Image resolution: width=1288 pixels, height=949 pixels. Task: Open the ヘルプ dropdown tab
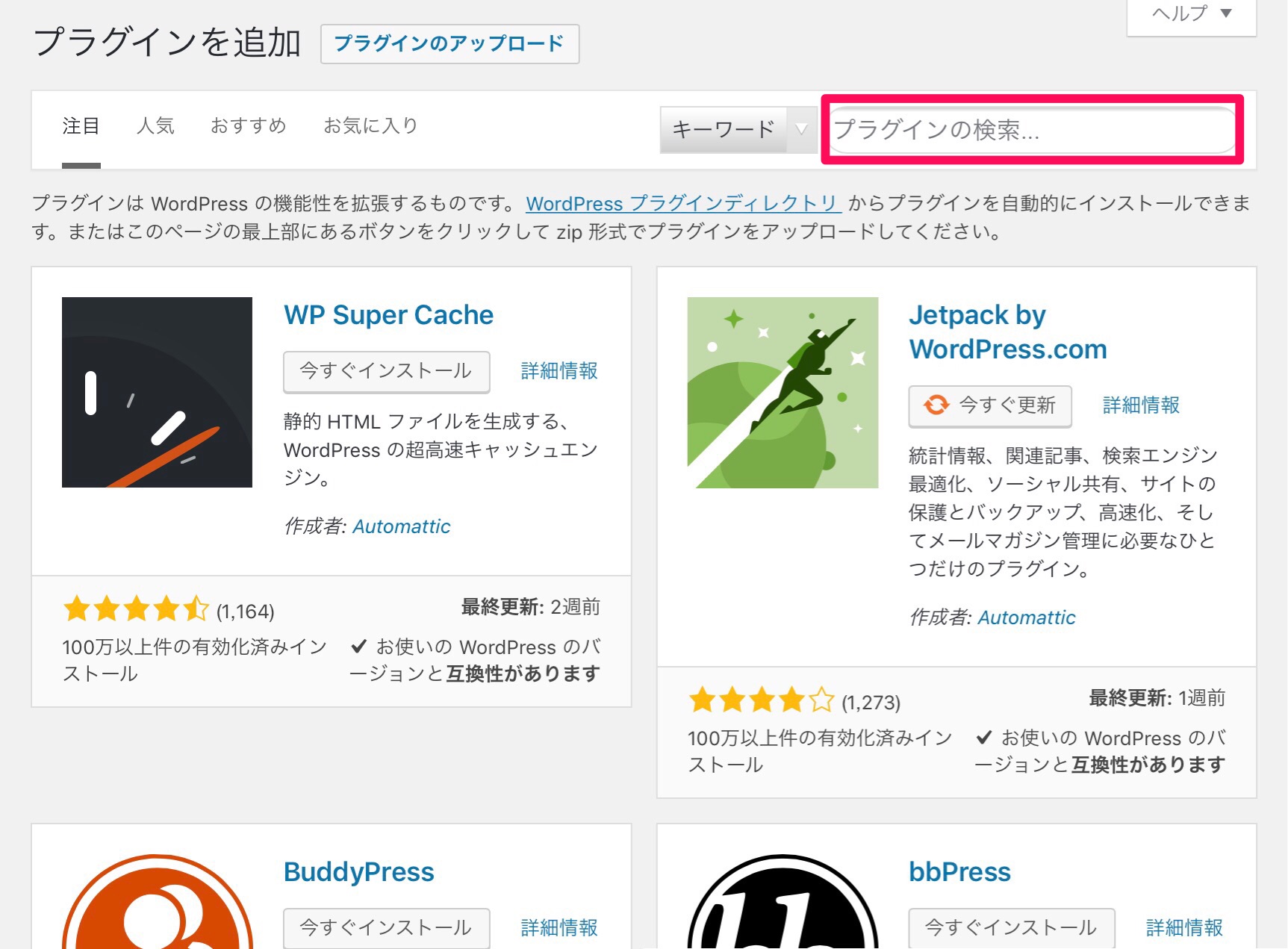click(1191, 14)
